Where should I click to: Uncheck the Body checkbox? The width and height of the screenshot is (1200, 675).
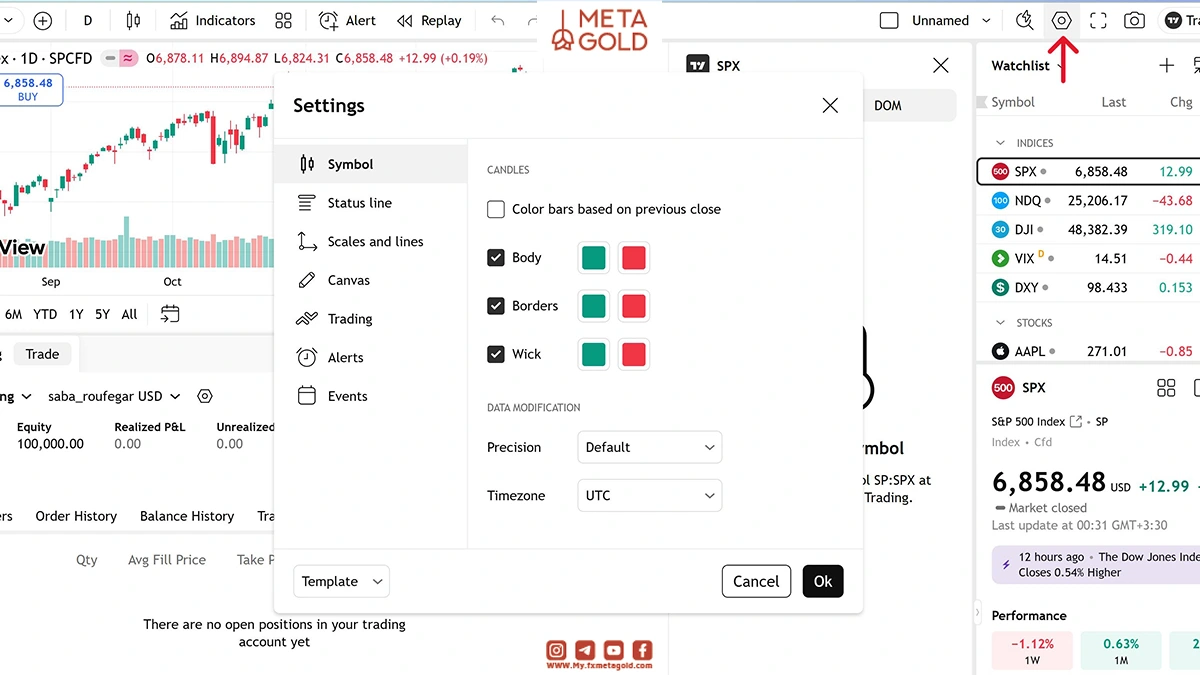click(496, 257)
